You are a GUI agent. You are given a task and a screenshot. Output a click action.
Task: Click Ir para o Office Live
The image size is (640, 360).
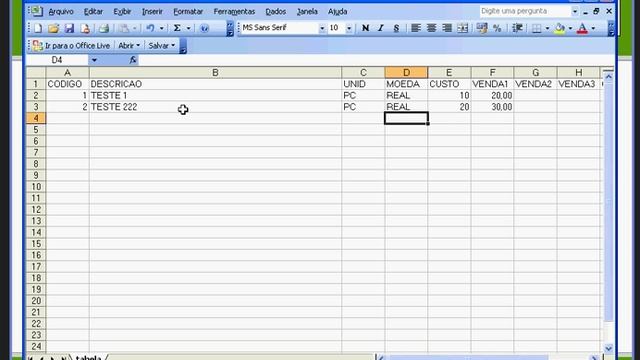pyautogui.click(x=77, y=45)
